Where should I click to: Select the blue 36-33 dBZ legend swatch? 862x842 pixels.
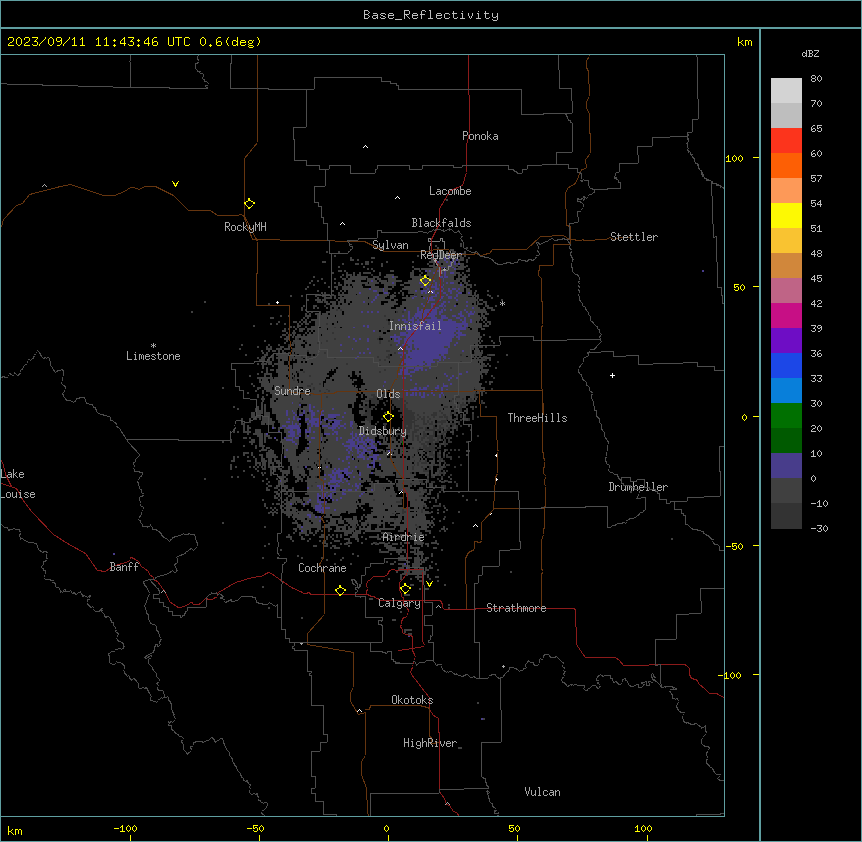coord(786,365)
